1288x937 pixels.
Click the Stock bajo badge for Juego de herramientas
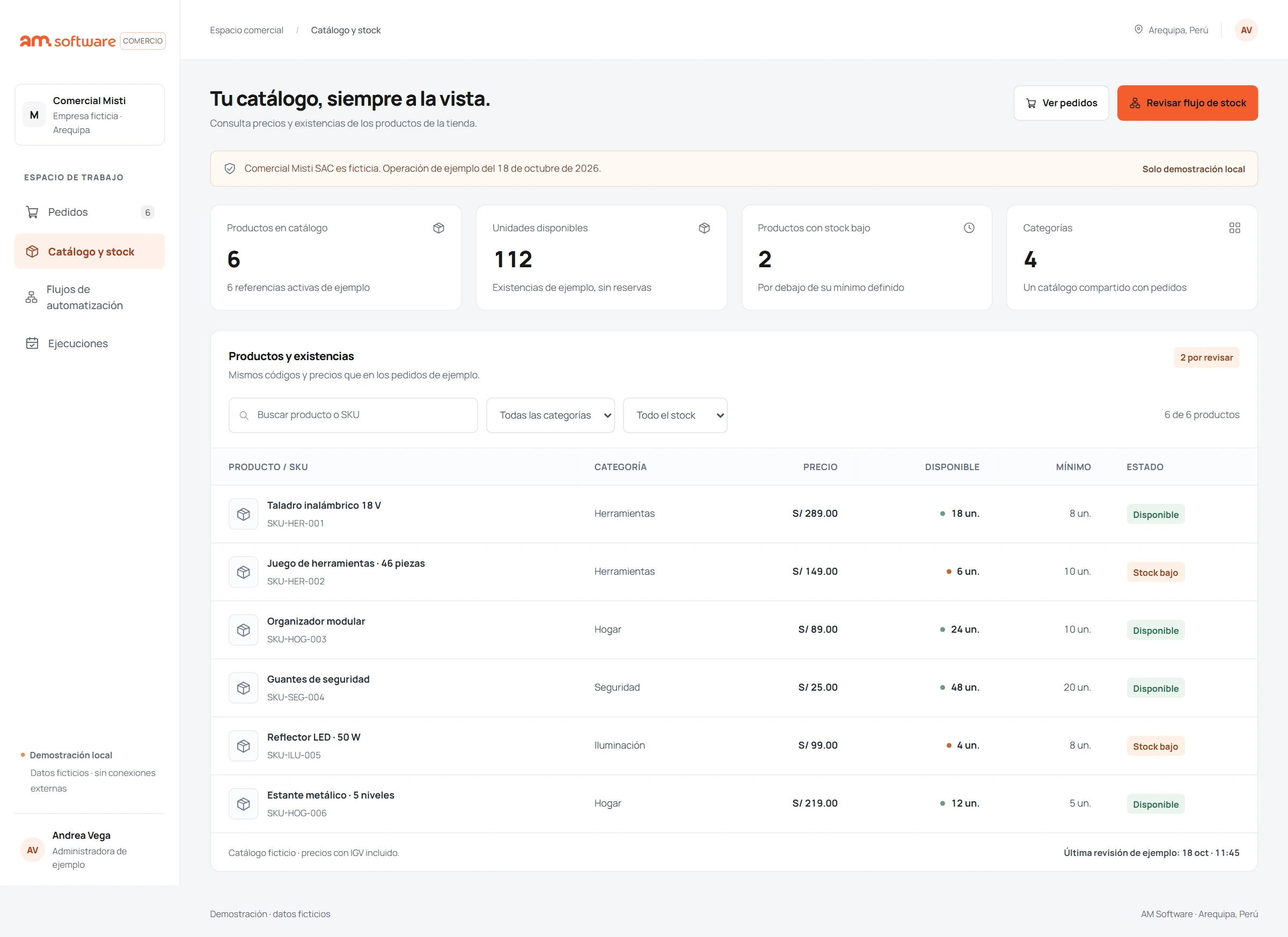pyautogui.click(x=1155, y=572)
